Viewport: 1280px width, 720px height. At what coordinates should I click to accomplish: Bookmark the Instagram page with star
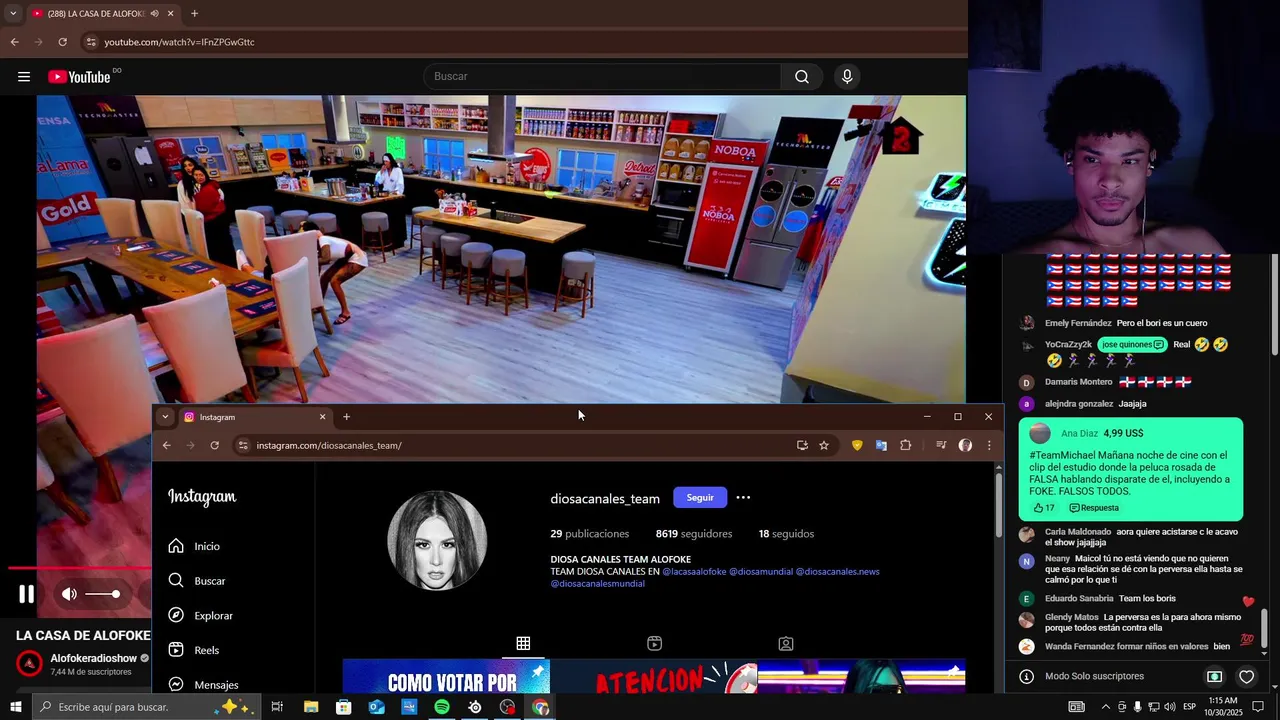point(824,445)
